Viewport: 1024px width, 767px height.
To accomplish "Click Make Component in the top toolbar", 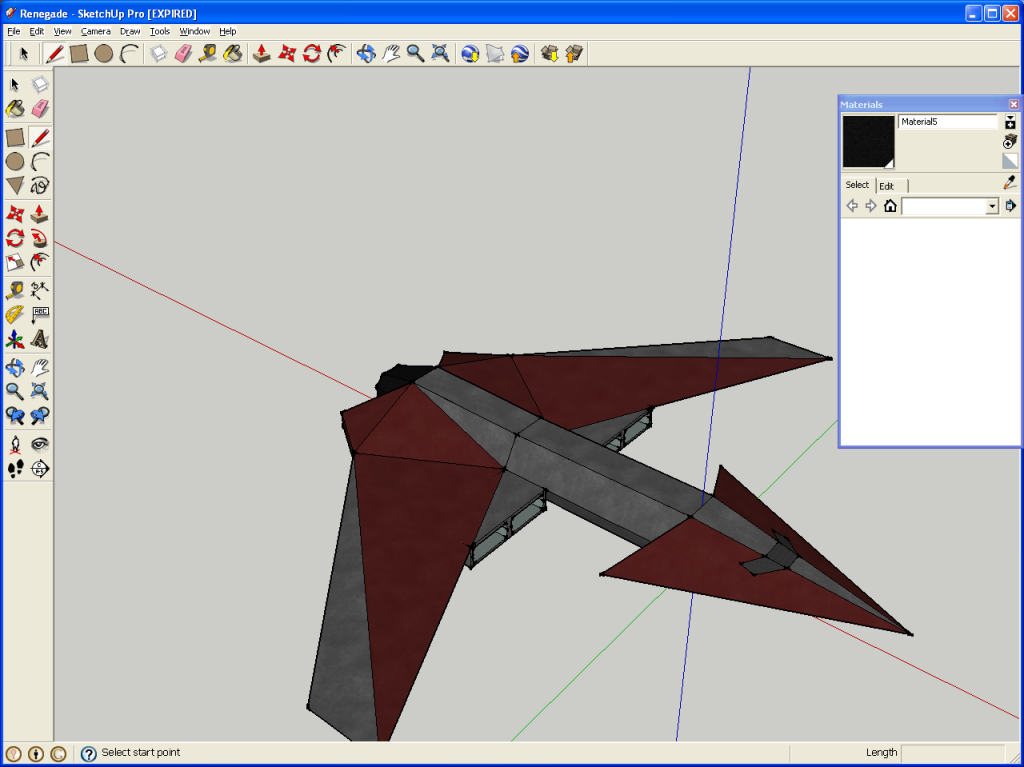I will 159,54.
